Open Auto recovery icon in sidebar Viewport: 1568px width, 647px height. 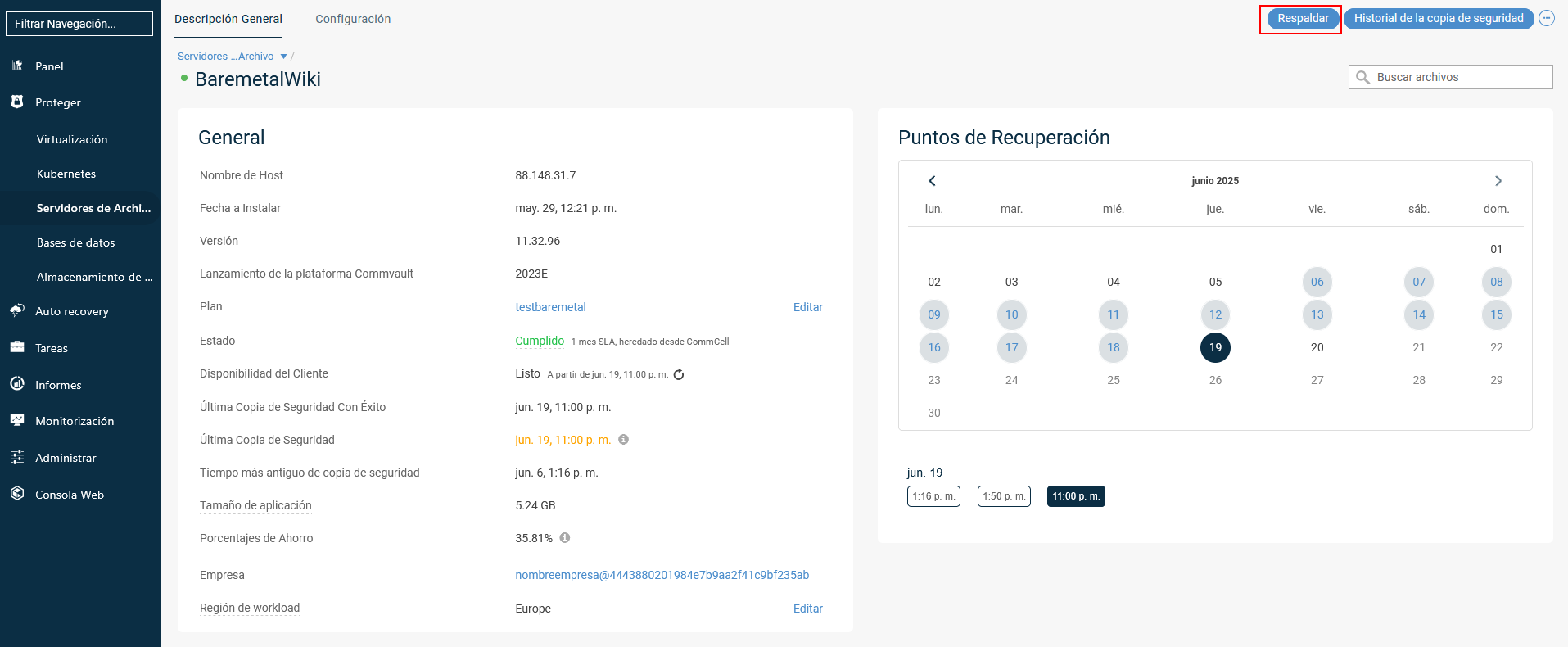(17, 310)
